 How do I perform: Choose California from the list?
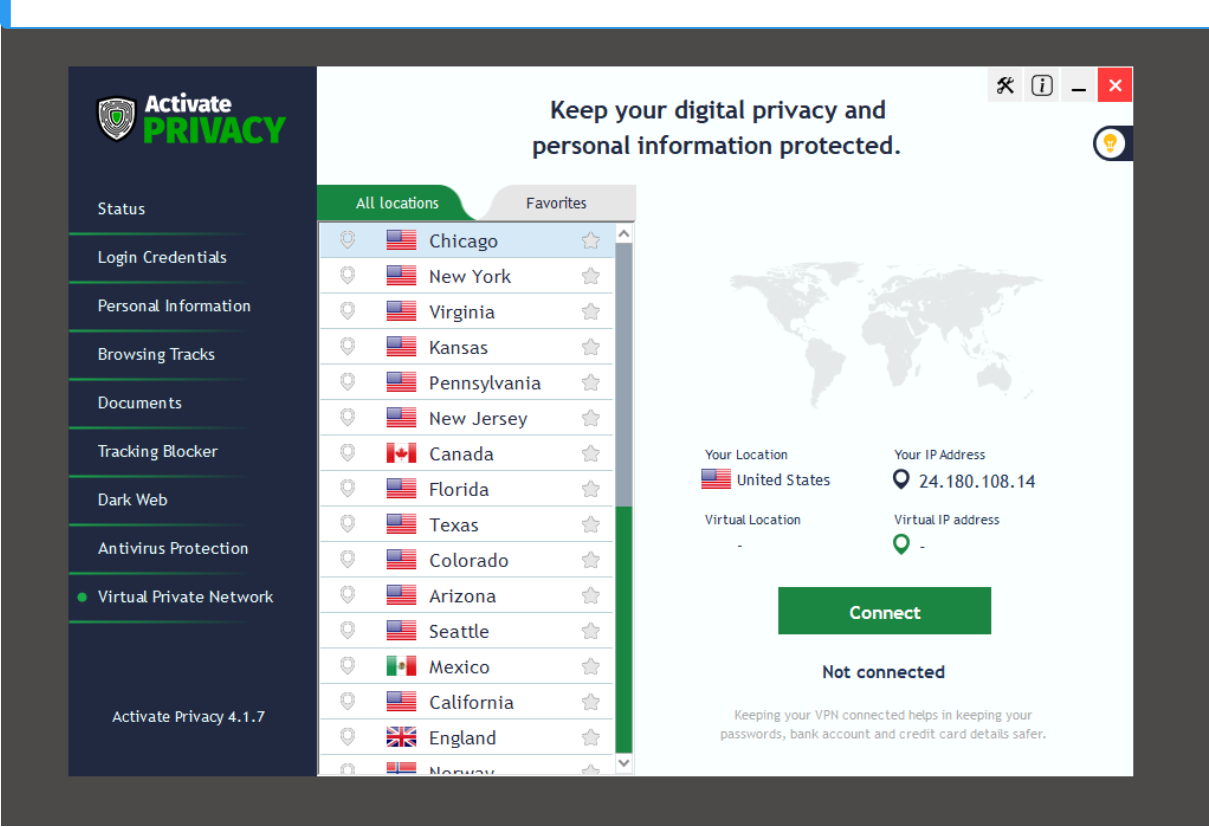point(466,702)
